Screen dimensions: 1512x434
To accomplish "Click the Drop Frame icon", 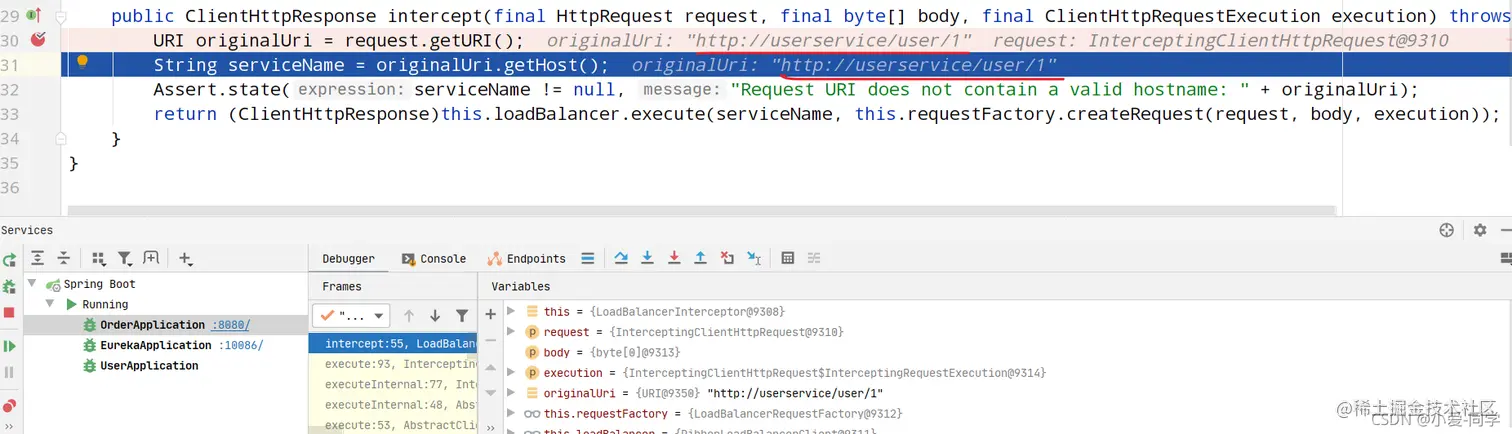I will [727, 258].
